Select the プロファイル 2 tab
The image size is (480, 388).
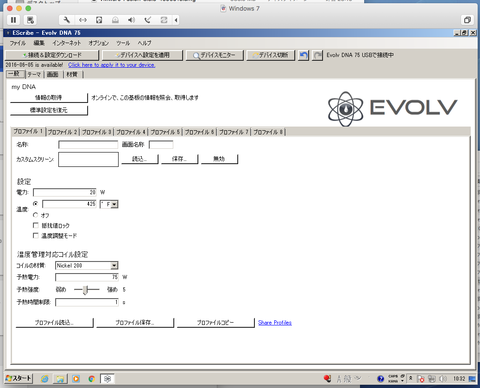click(x=62, y=132)
